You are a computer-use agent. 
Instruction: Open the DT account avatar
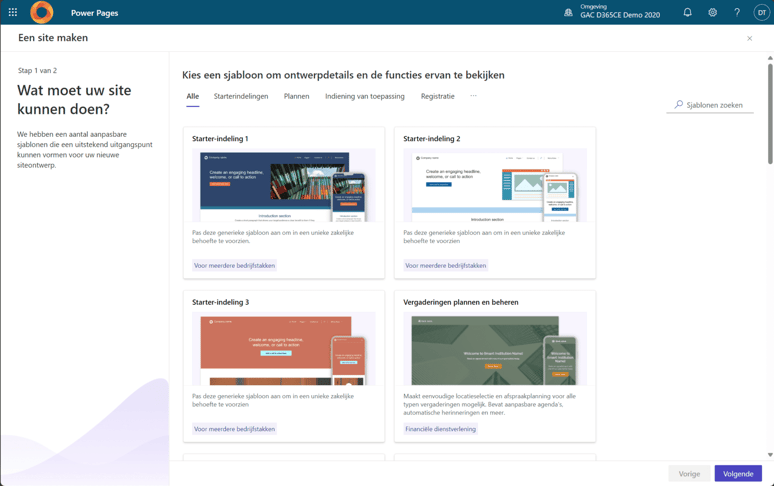tap(762, 12)
